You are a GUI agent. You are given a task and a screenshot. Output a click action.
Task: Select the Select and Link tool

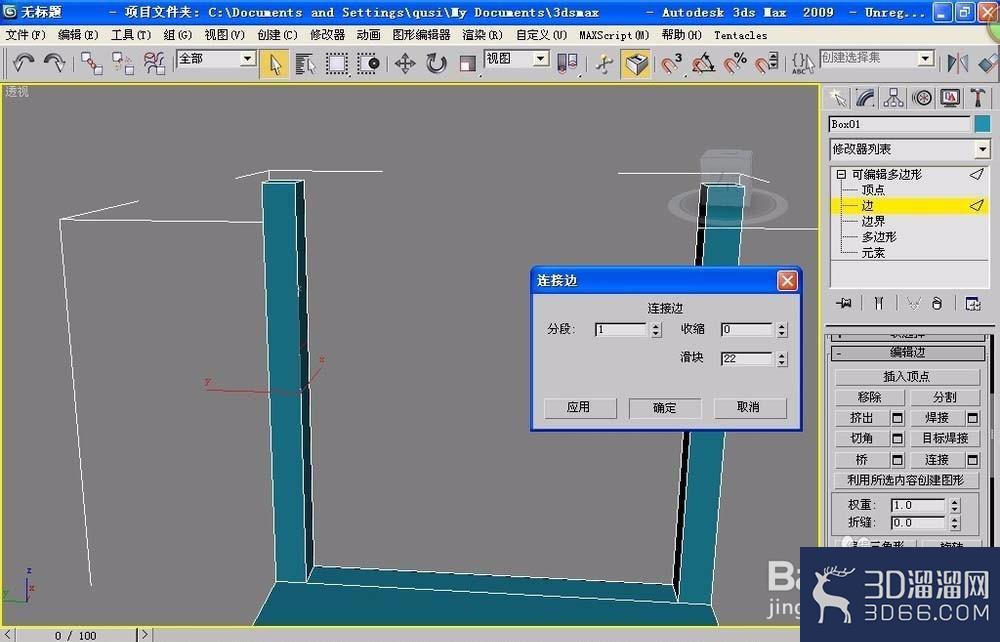tap(92, 63)
